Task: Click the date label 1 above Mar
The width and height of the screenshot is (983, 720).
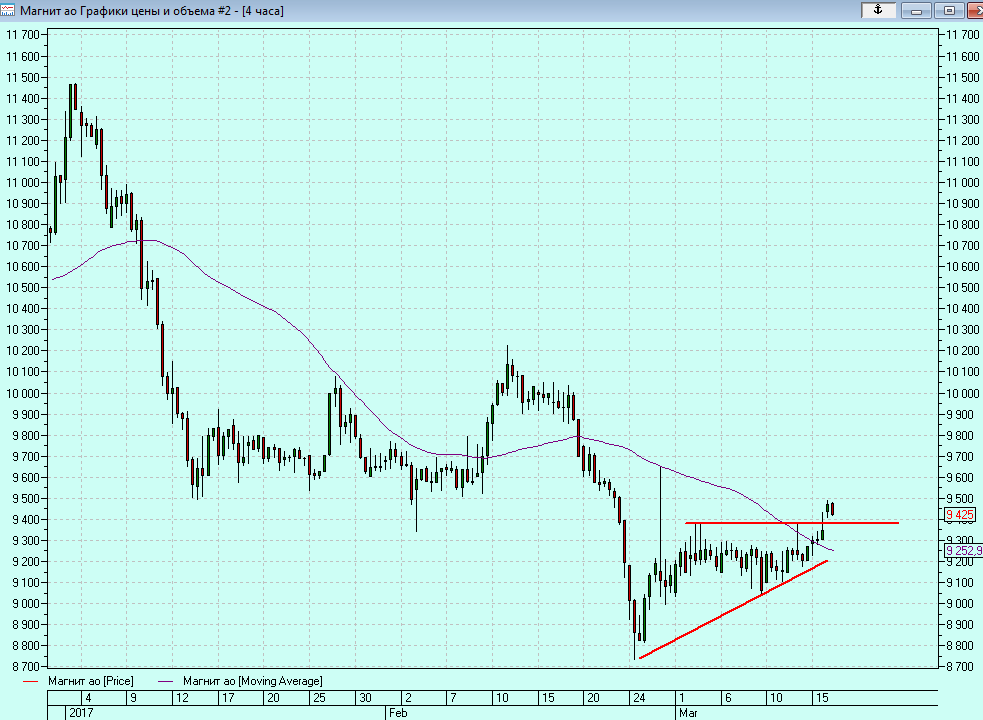Action: (x=681, y=697)
